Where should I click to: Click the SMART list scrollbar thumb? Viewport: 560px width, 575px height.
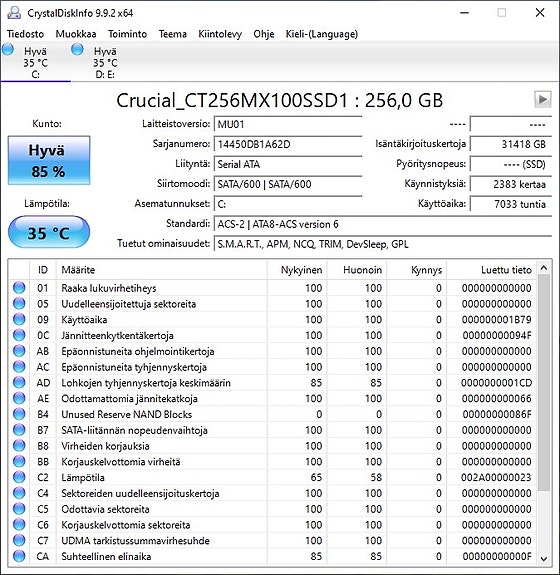(x=544, y=383)
